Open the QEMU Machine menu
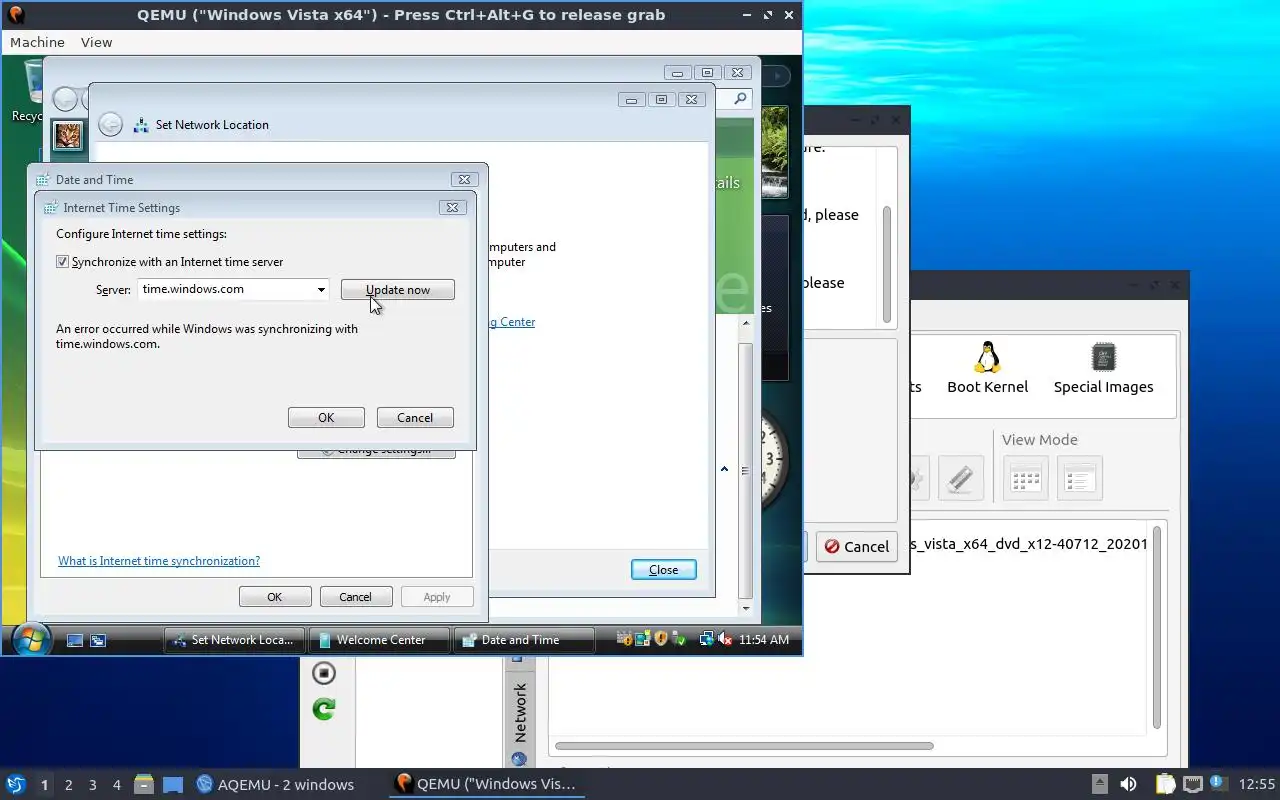Image resolution: width=1280 pixels, height=800 pixels. [37, 42]
